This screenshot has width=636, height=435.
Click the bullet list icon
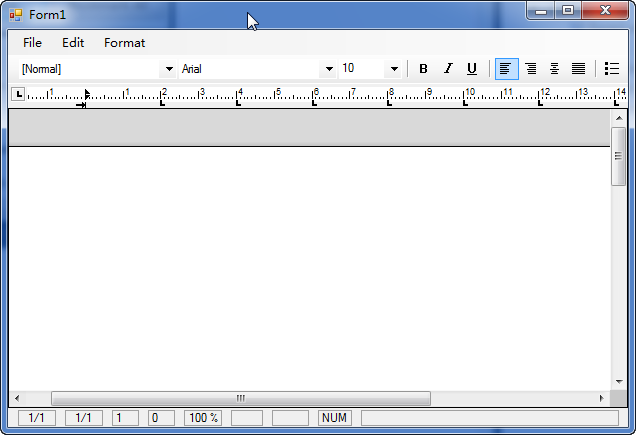(x=612, y=69)
